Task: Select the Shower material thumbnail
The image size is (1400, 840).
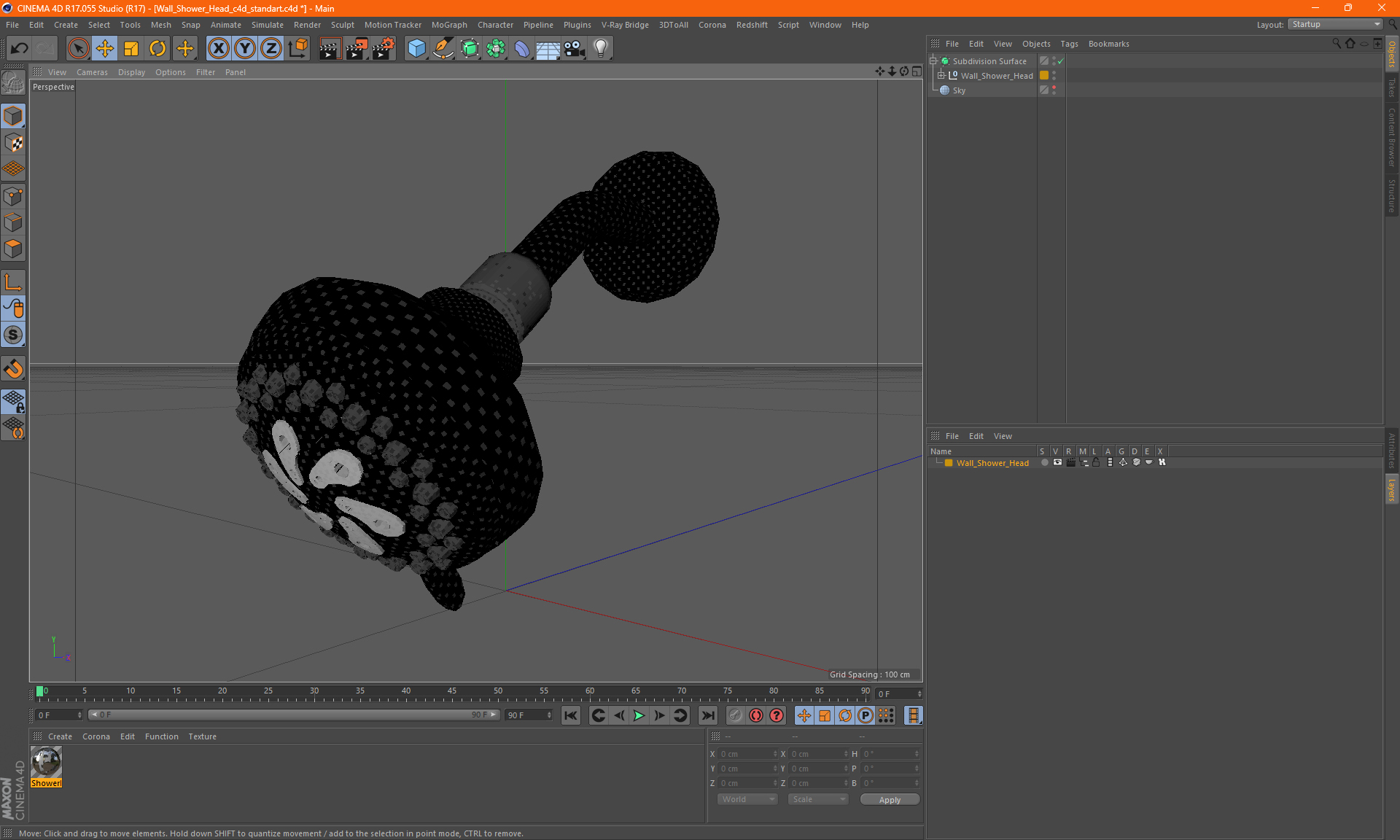Action: (x=46, y=763)
